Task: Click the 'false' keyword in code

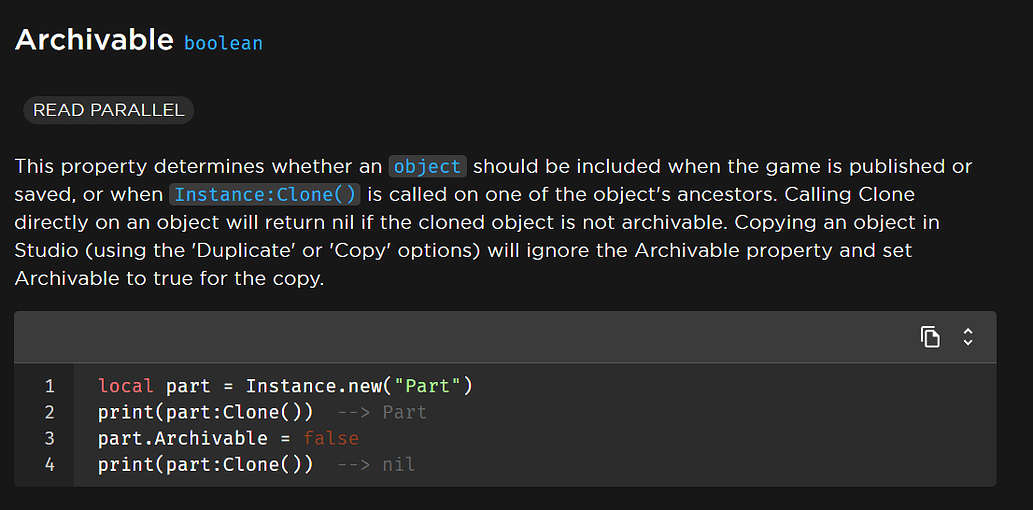Action: pyautogui.click(x=330, y=438)
